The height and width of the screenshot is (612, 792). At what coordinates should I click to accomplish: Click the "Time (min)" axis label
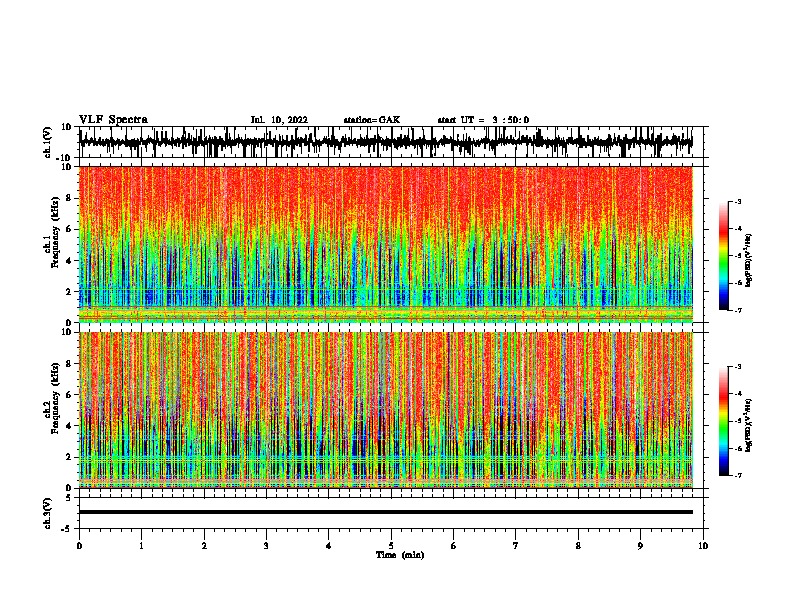coord(400,555)
